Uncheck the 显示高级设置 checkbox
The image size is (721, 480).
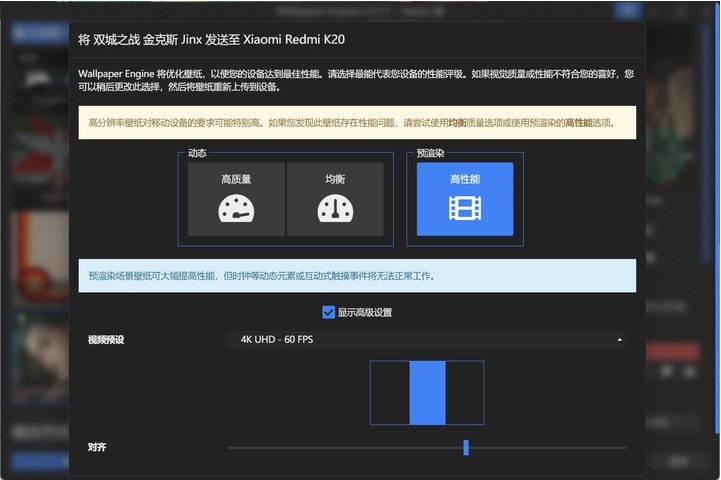(x=328, y=313)
